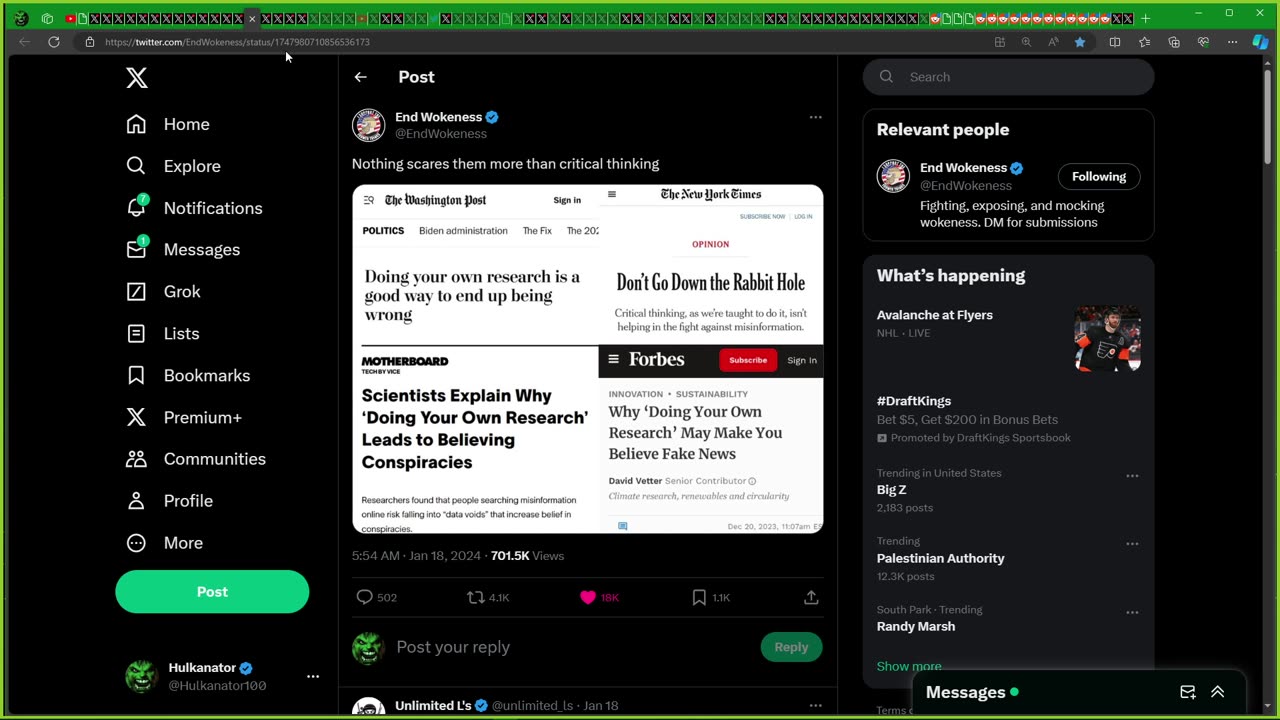Open End Wokeness post options menu
The width and height of the screenshot is (1280, 720).
click(x=815, y=117)
